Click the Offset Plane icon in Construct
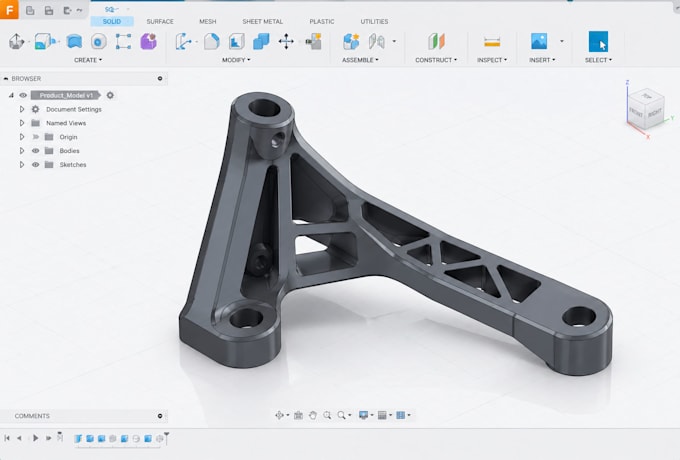Screen dimensions: 680x460 436,42
